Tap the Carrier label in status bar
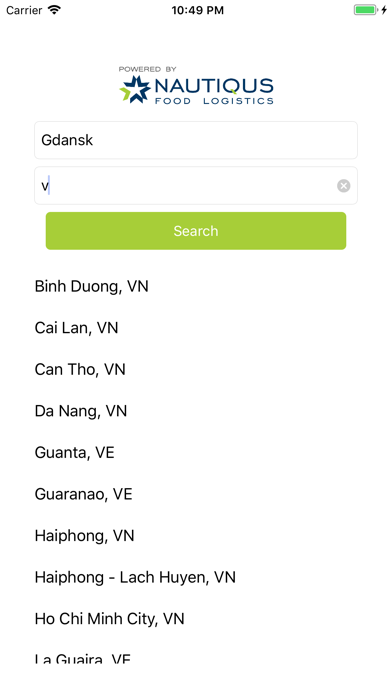Image resolution: width=392 pixels, height=696 pixels. point(24,10)
